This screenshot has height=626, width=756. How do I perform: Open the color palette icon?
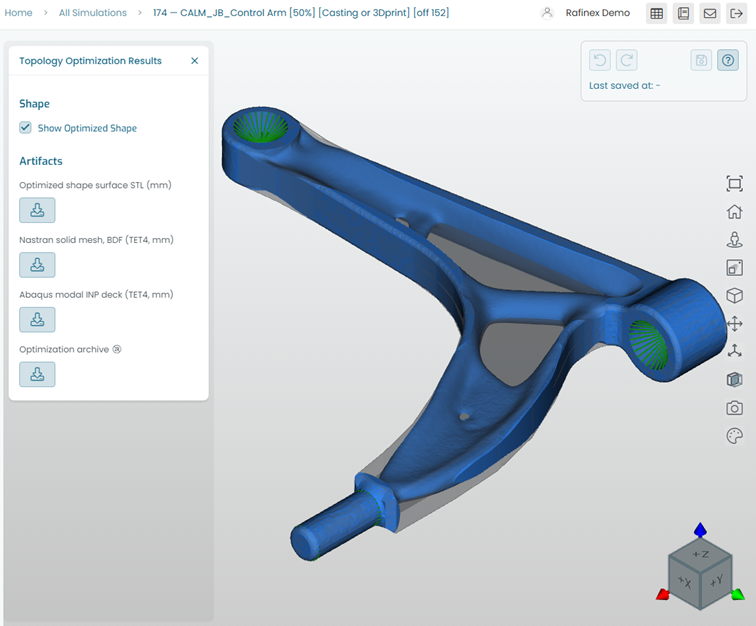[x=734, y=436]
